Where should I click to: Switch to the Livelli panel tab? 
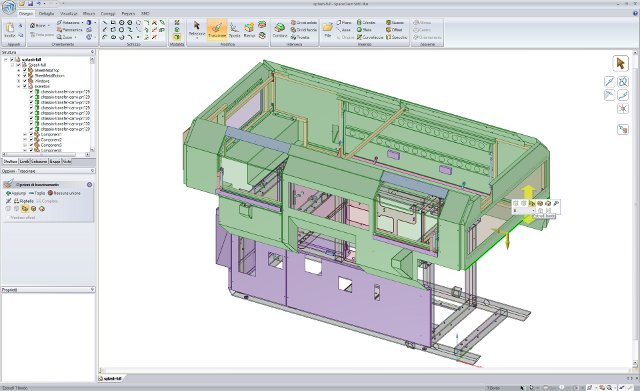click(24, 162)
